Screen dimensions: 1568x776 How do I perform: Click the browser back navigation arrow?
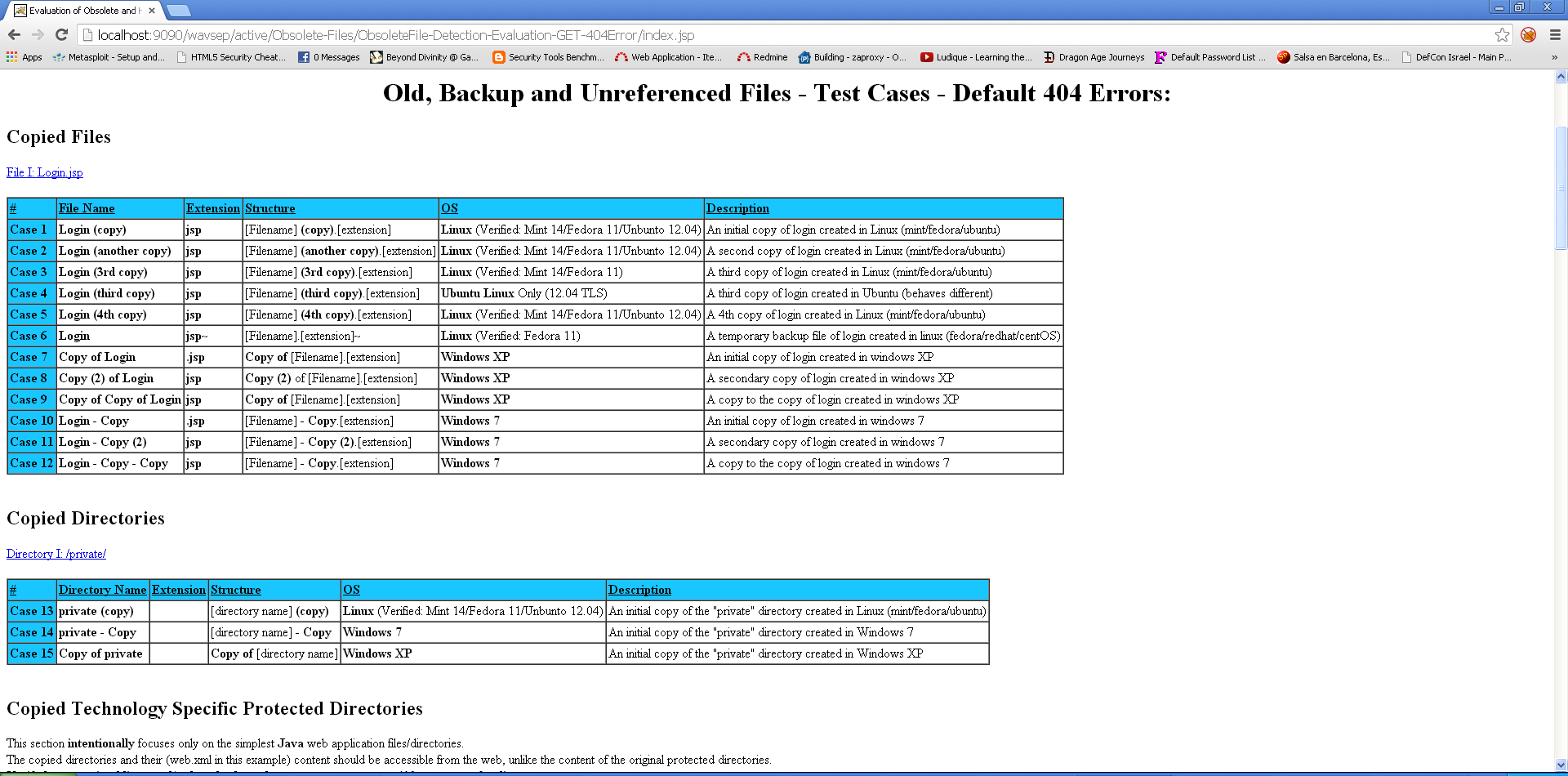pos(15,35)
